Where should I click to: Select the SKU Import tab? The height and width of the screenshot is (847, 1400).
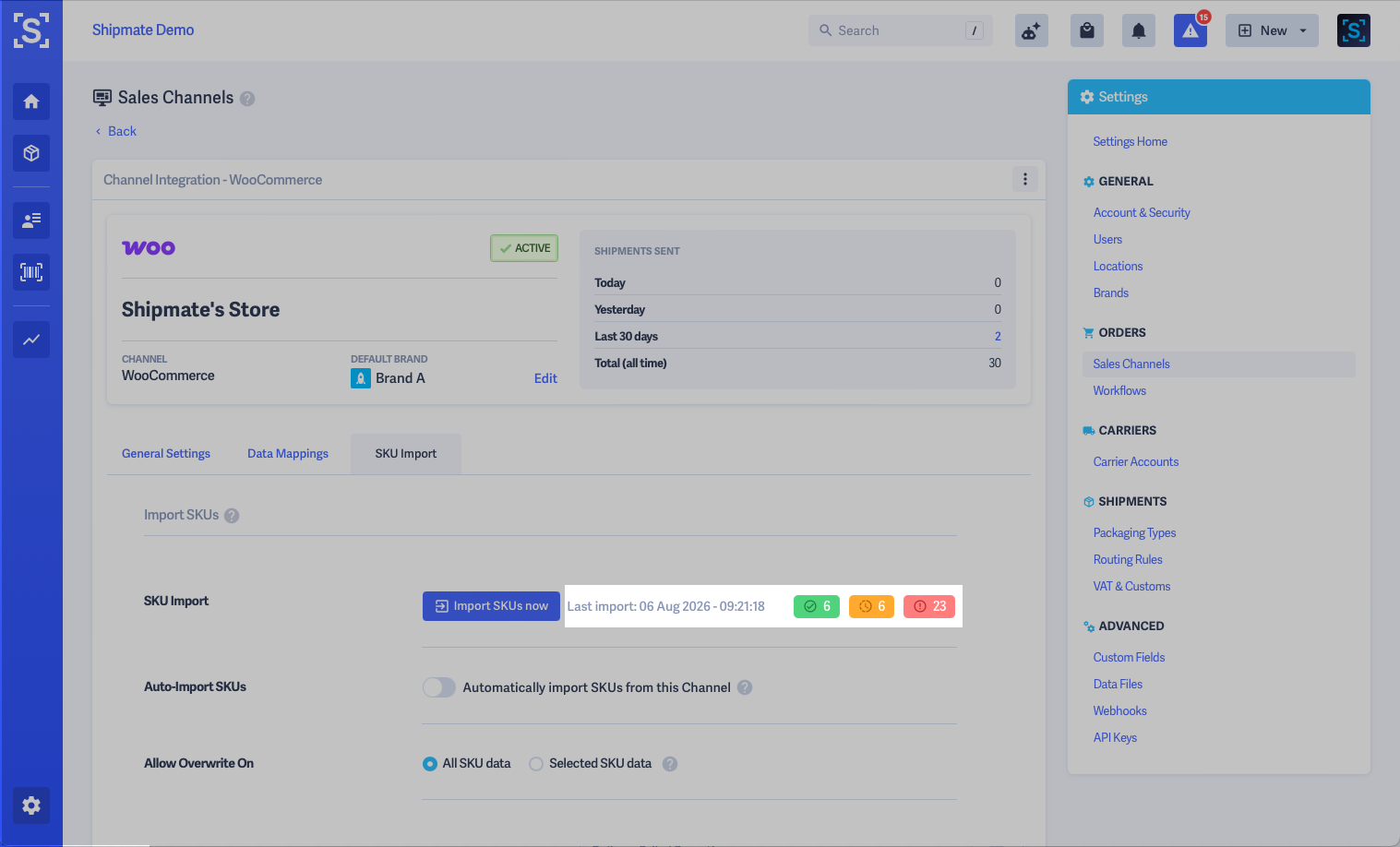pos(406,454)
